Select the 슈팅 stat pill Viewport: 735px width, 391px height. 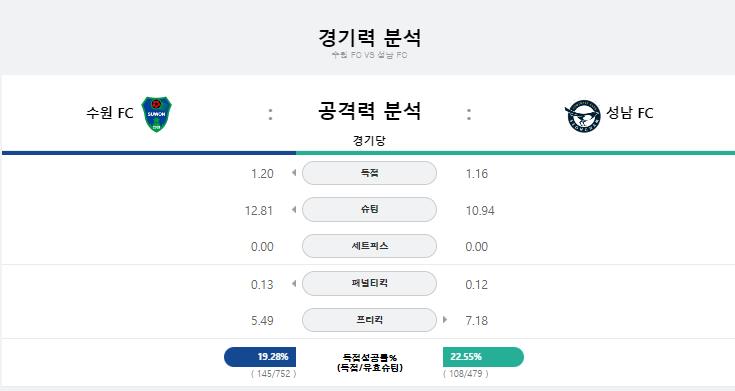[369, 210]
